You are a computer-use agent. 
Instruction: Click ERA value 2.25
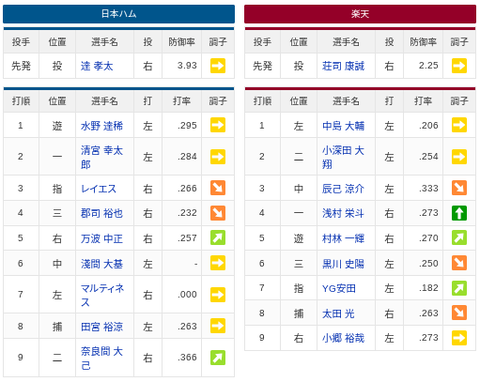428,66
